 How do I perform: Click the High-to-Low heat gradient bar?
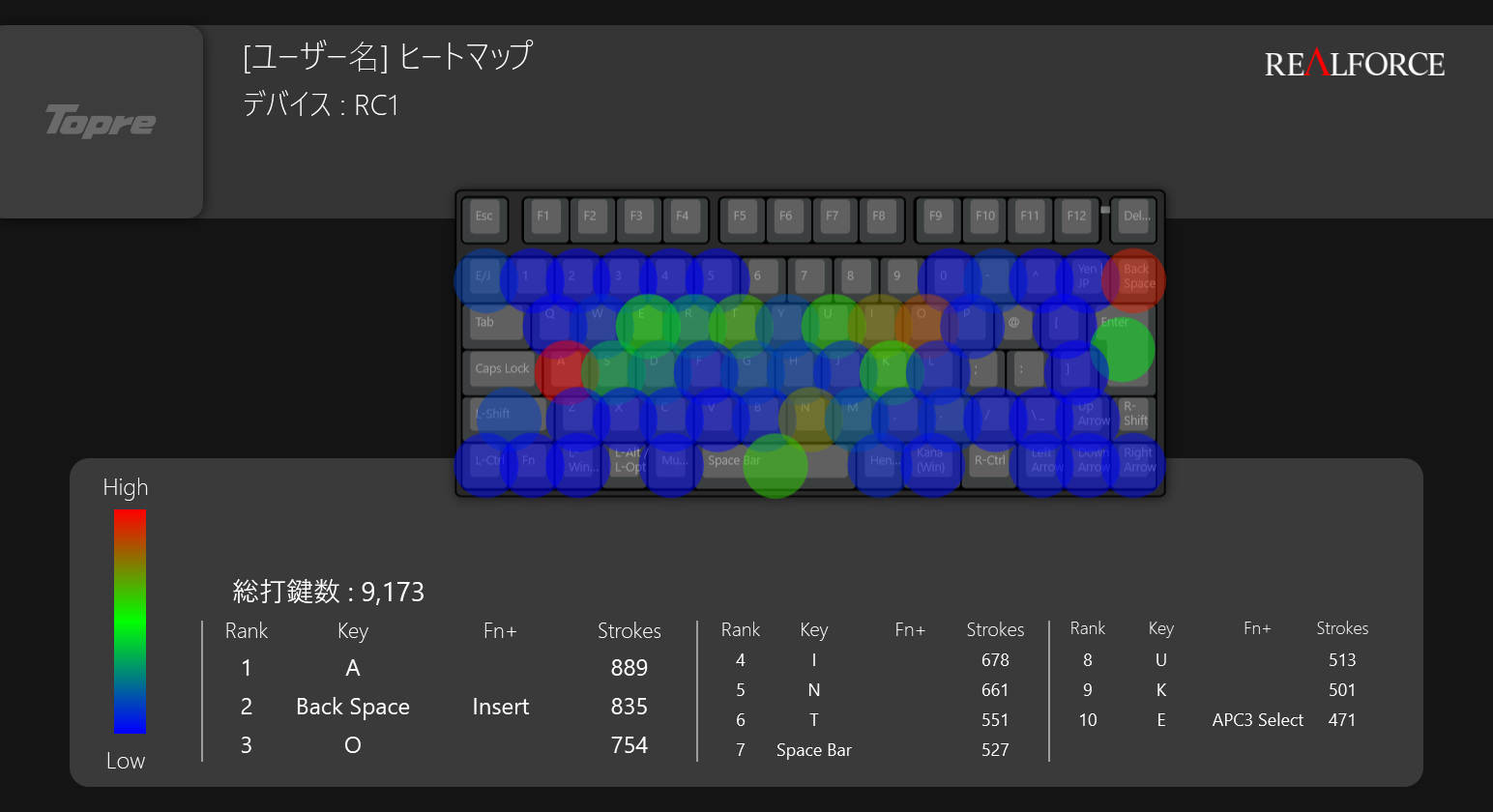(130, 622)
